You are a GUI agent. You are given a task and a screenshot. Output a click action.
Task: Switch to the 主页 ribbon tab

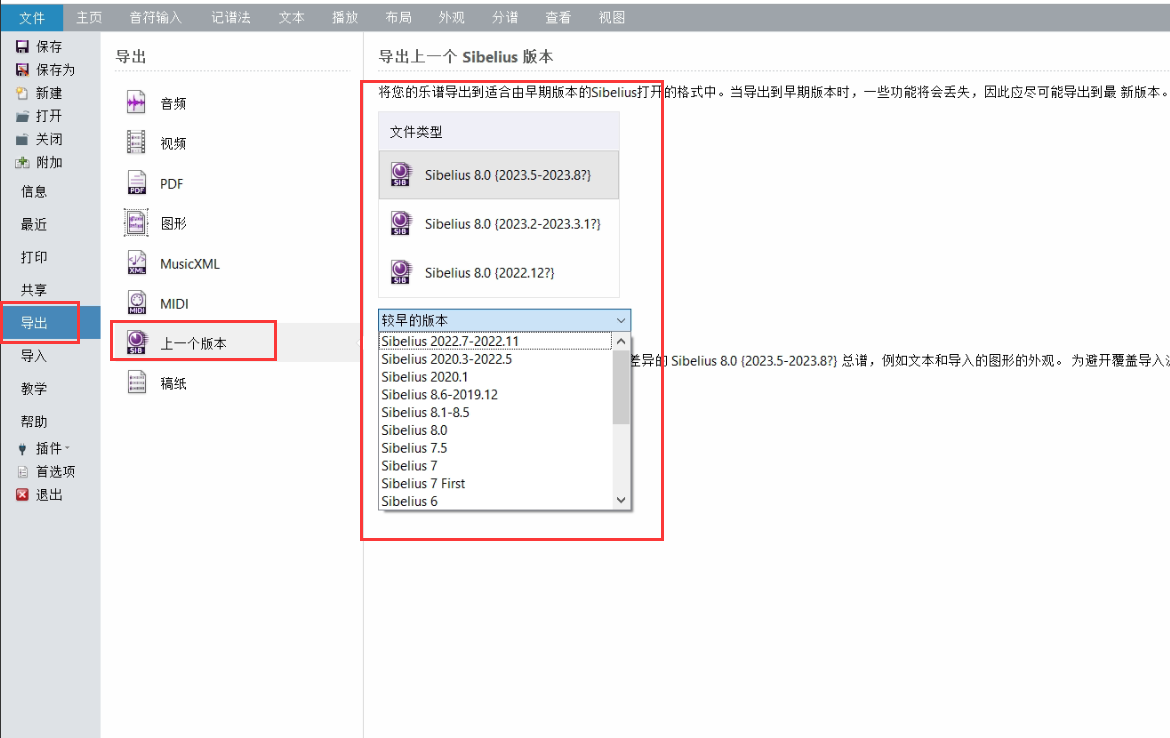pyautogui.click(x=90, y=17)
